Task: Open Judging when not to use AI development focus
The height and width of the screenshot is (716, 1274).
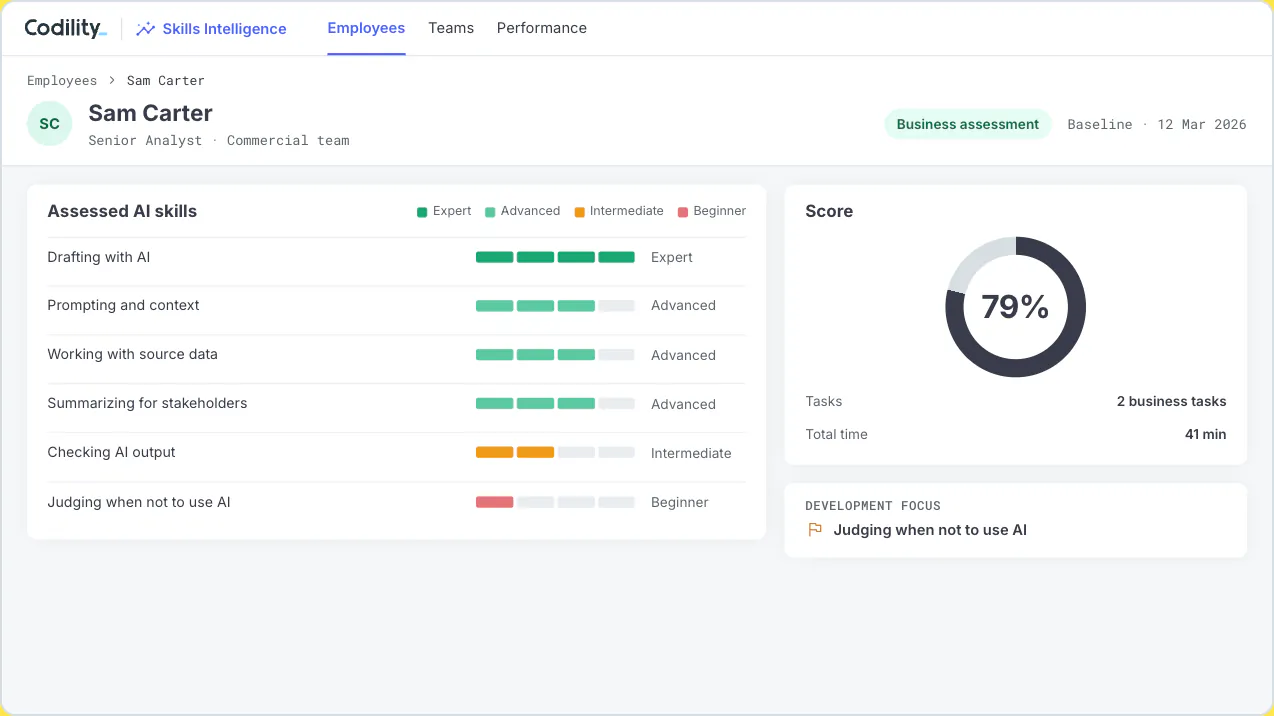Action: pyautogui.click(x=930, y=530)
